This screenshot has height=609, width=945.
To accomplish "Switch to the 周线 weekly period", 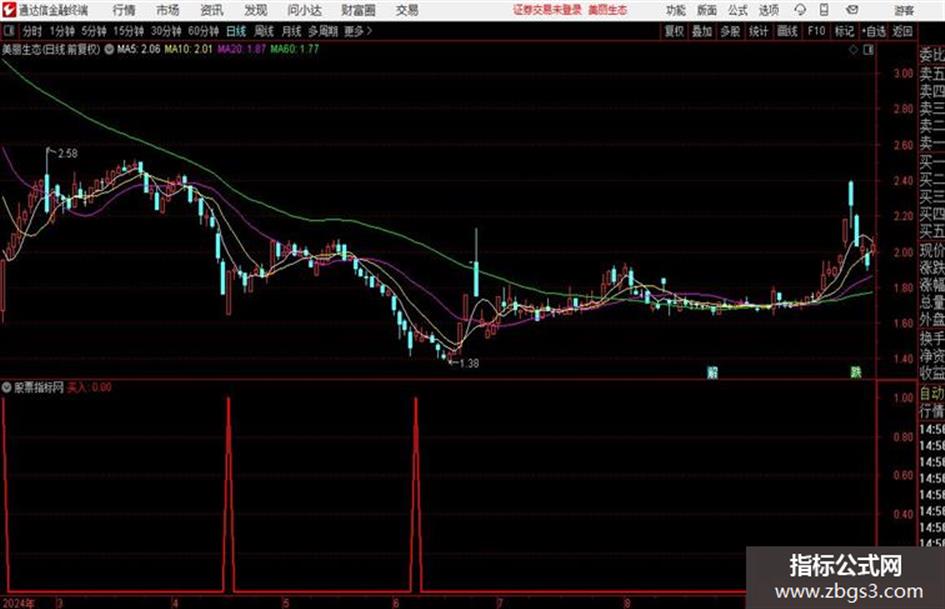I will [264, 31].
